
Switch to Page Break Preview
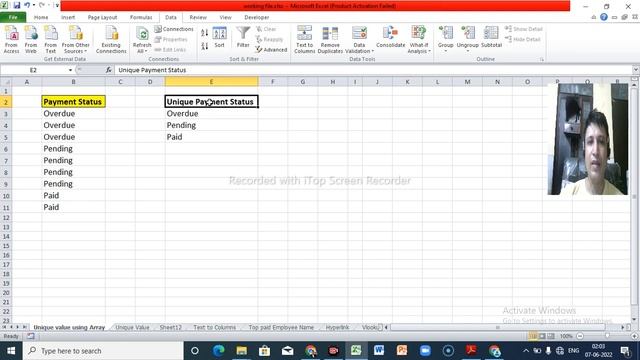pos(551,336)
